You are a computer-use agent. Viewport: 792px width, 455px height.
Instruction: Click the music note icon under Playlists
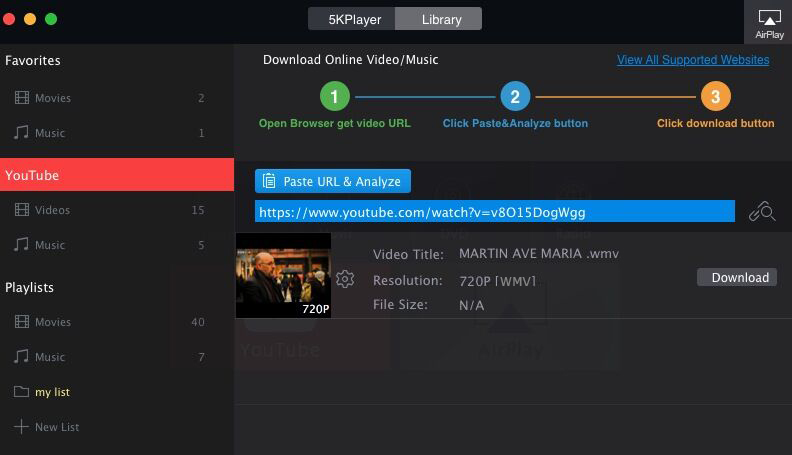pyautogui.click(x=21, y=357)
